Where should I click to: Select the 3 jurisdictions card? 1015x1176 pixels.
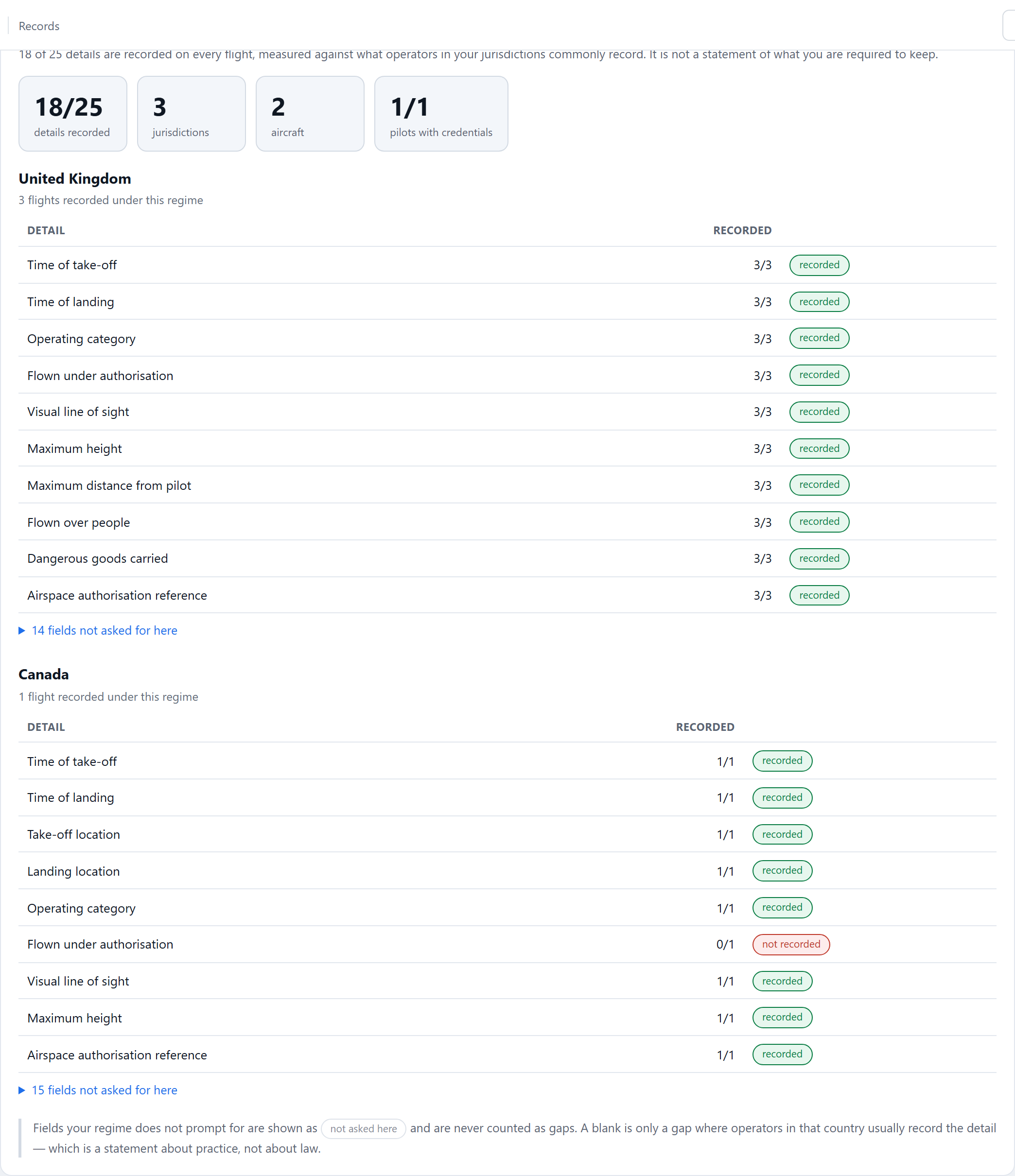192,114
